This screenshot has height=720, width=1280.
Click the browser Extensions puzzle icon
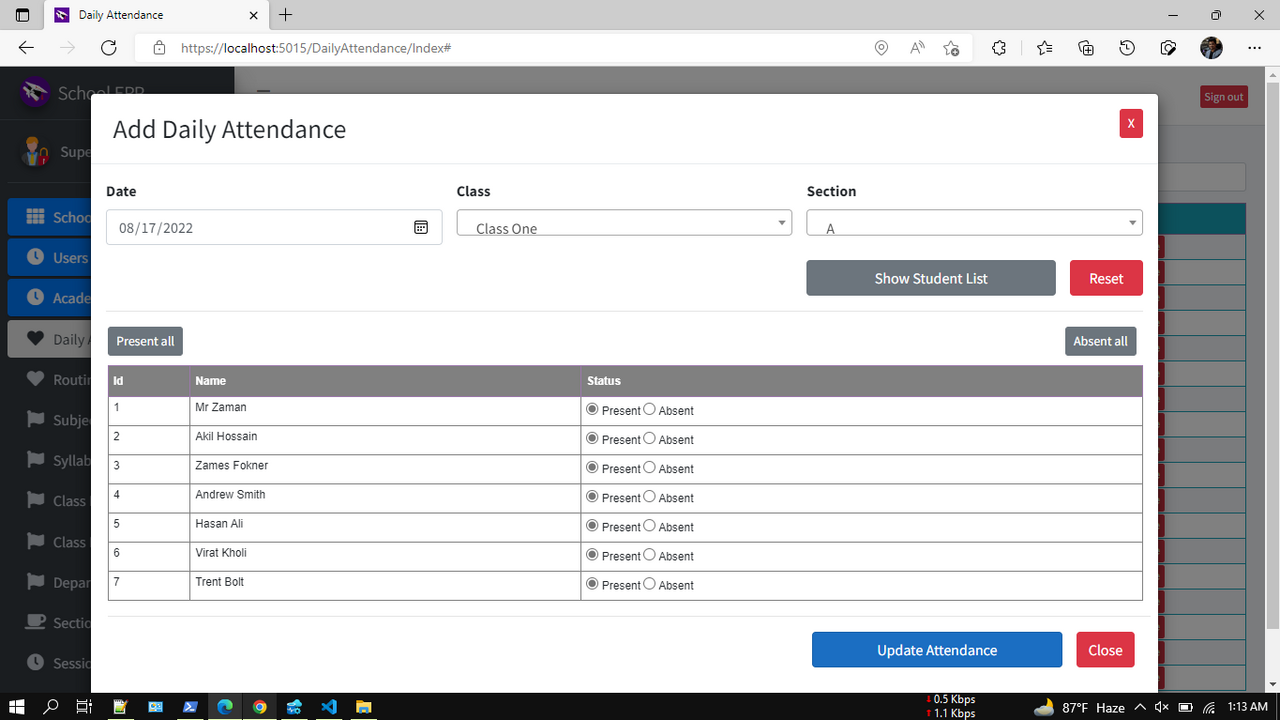click(998, 48)
